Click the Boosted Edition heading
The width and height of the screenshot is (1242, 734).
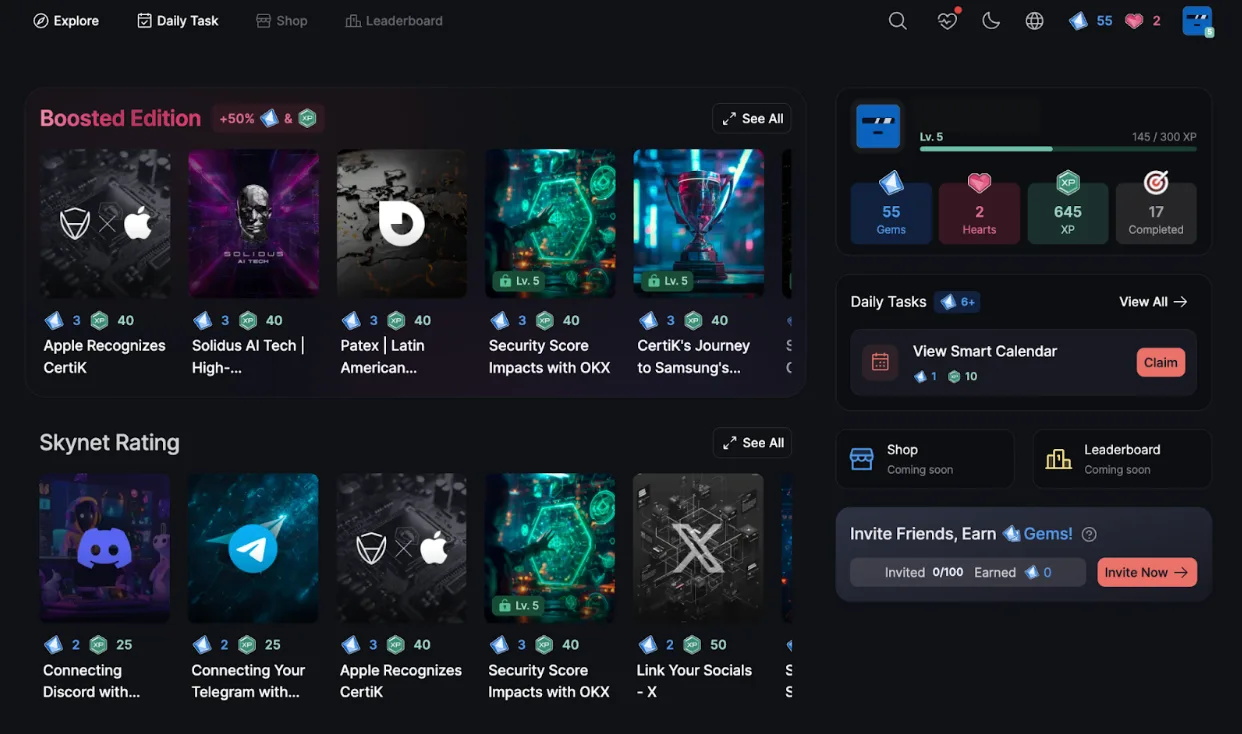(x=120, y=118)
